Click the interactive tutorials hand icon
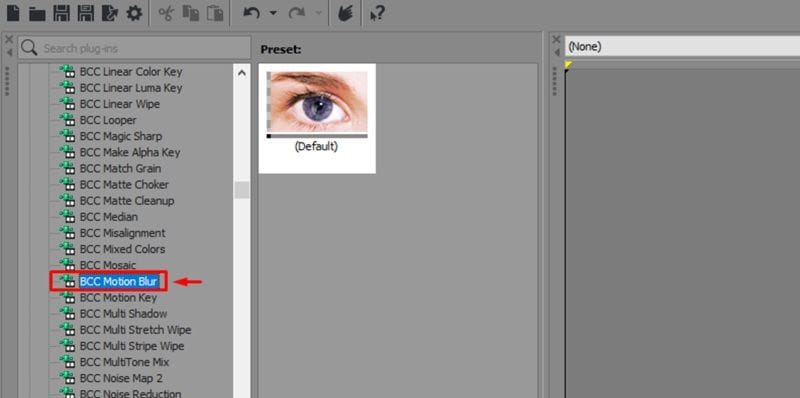 [x=346, y=13]
